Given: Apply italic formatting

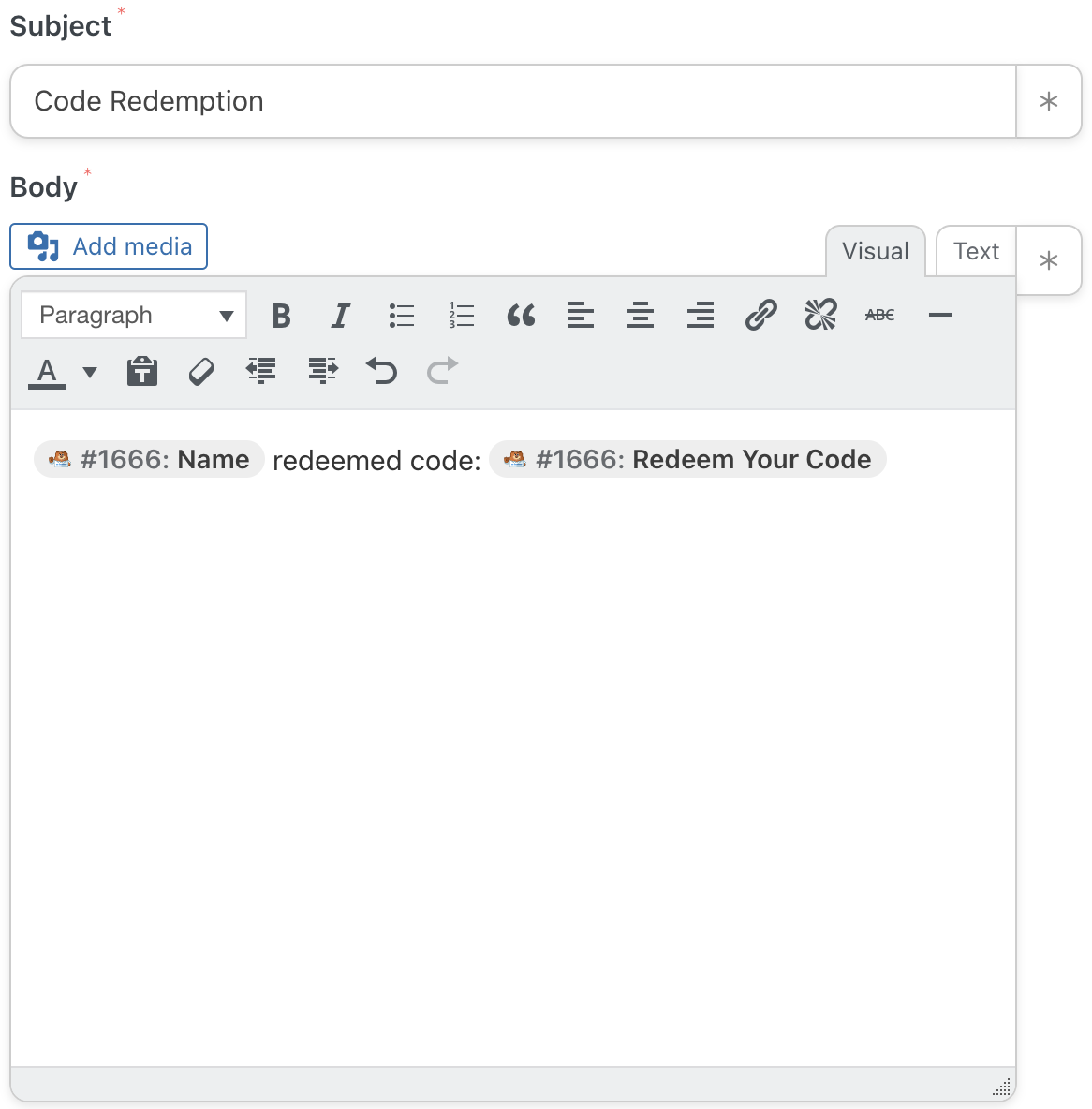Looking at the screenshot, I should coord(340,316).
